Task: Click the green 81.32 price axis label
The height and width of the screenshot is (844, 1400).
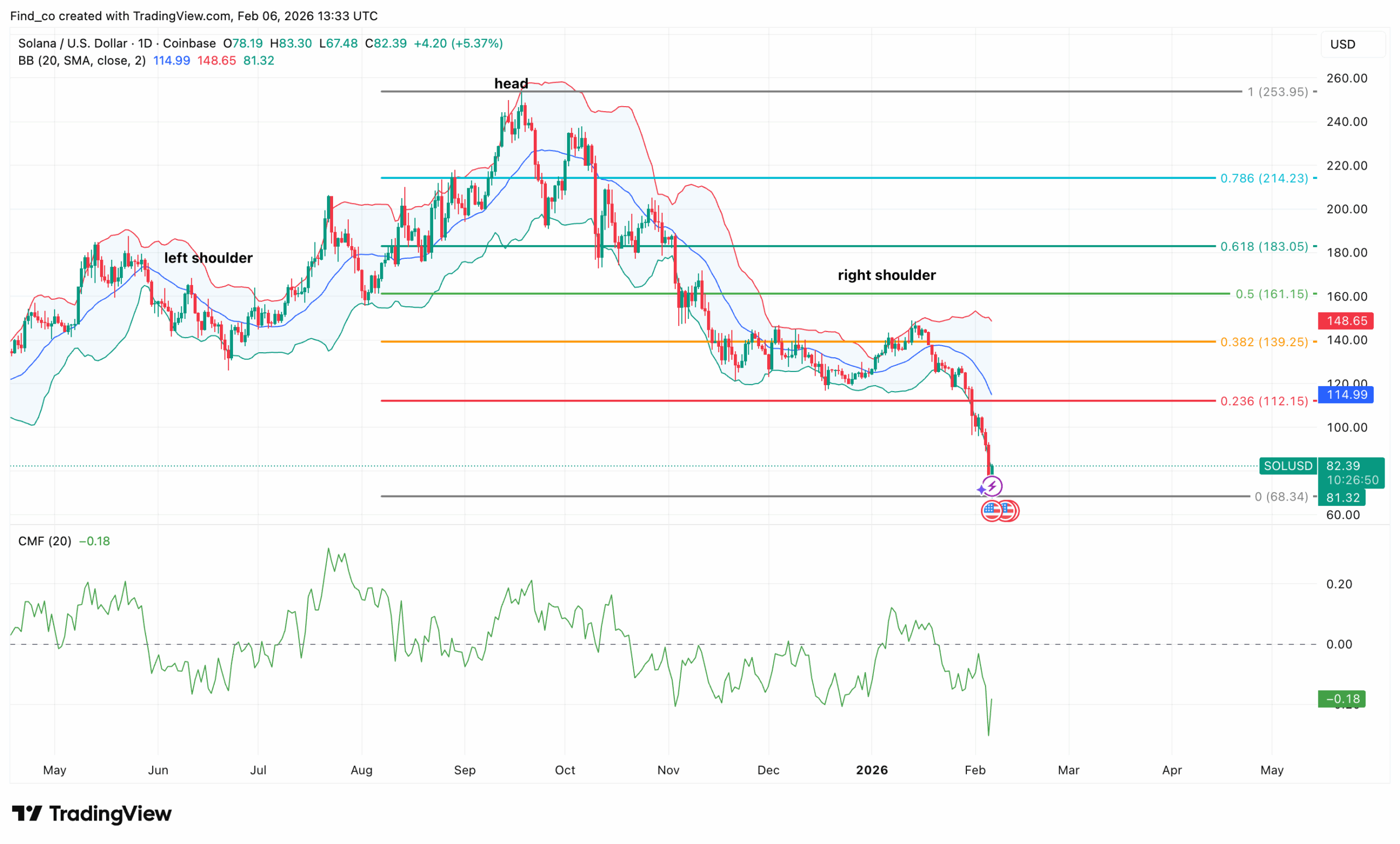Action: point(1342,498)
